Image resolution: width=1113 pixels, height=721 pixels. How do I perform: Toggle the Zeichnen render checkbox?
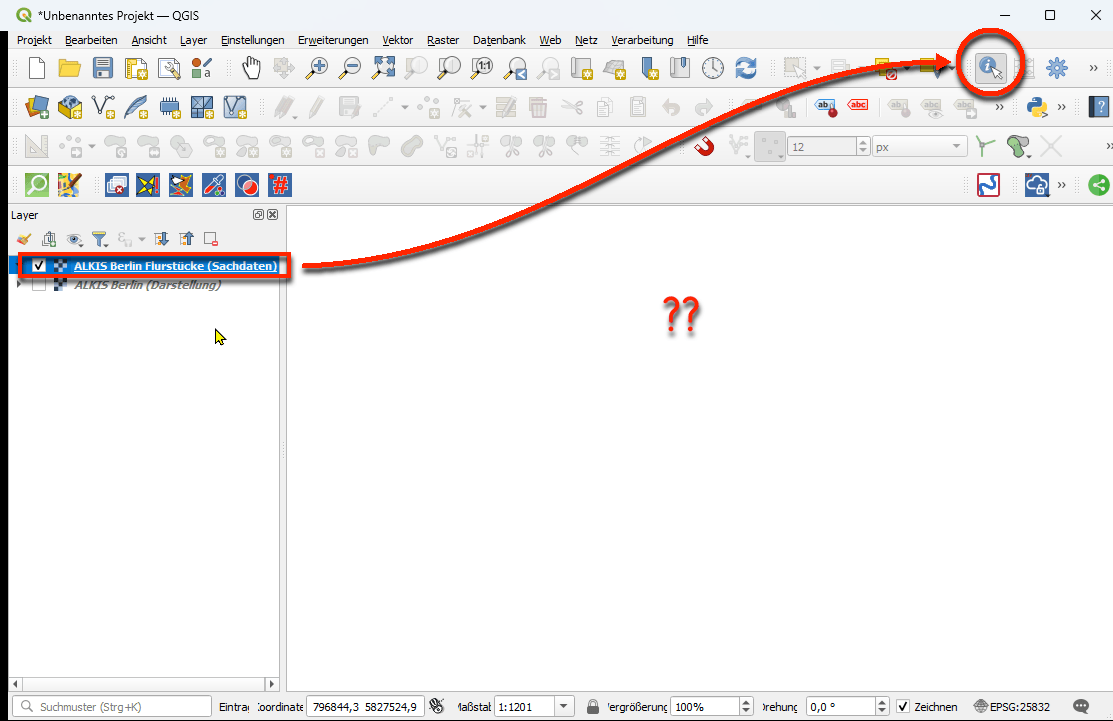pyautogui.click(x=903, y=706)
